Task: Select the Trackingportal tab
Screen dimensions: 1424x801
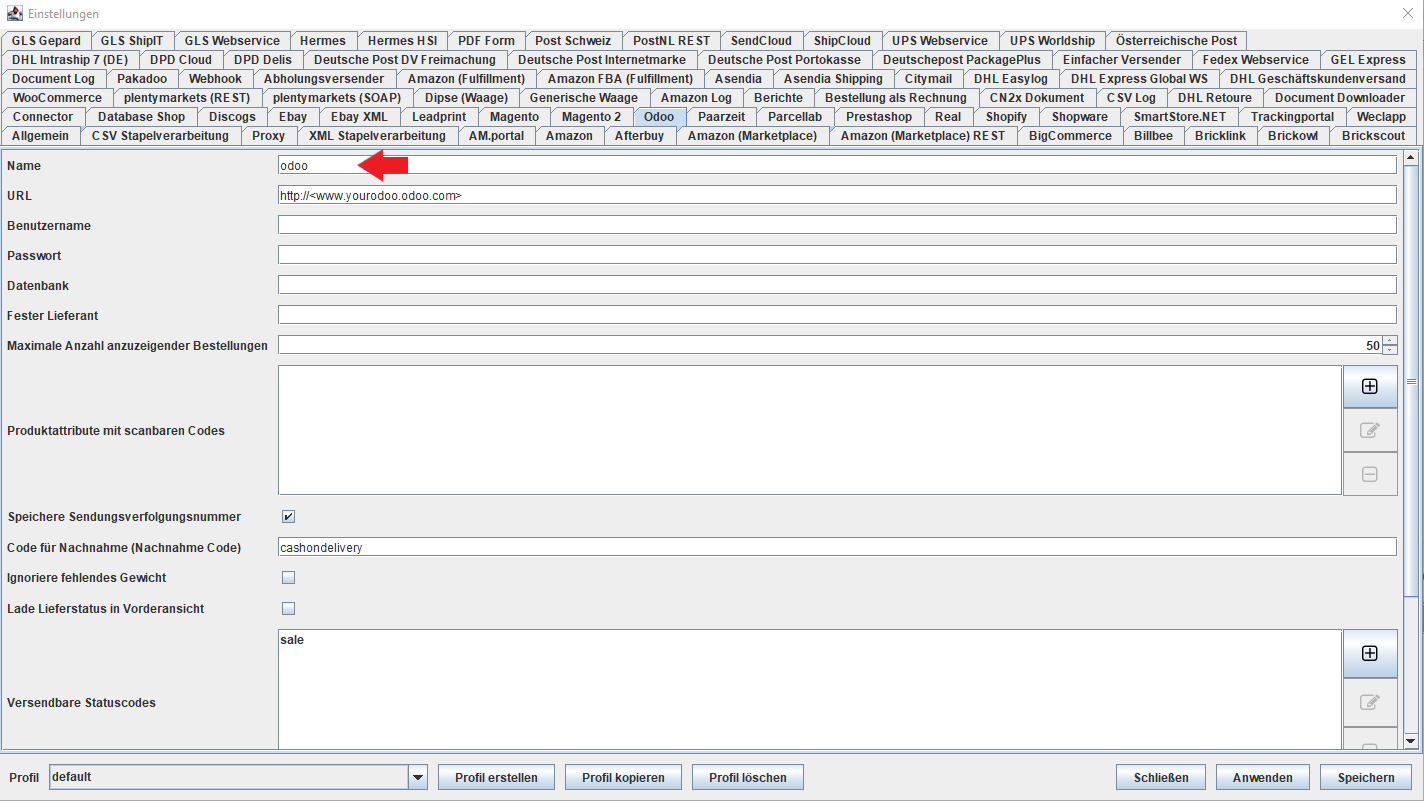Action: point(1292,117)
